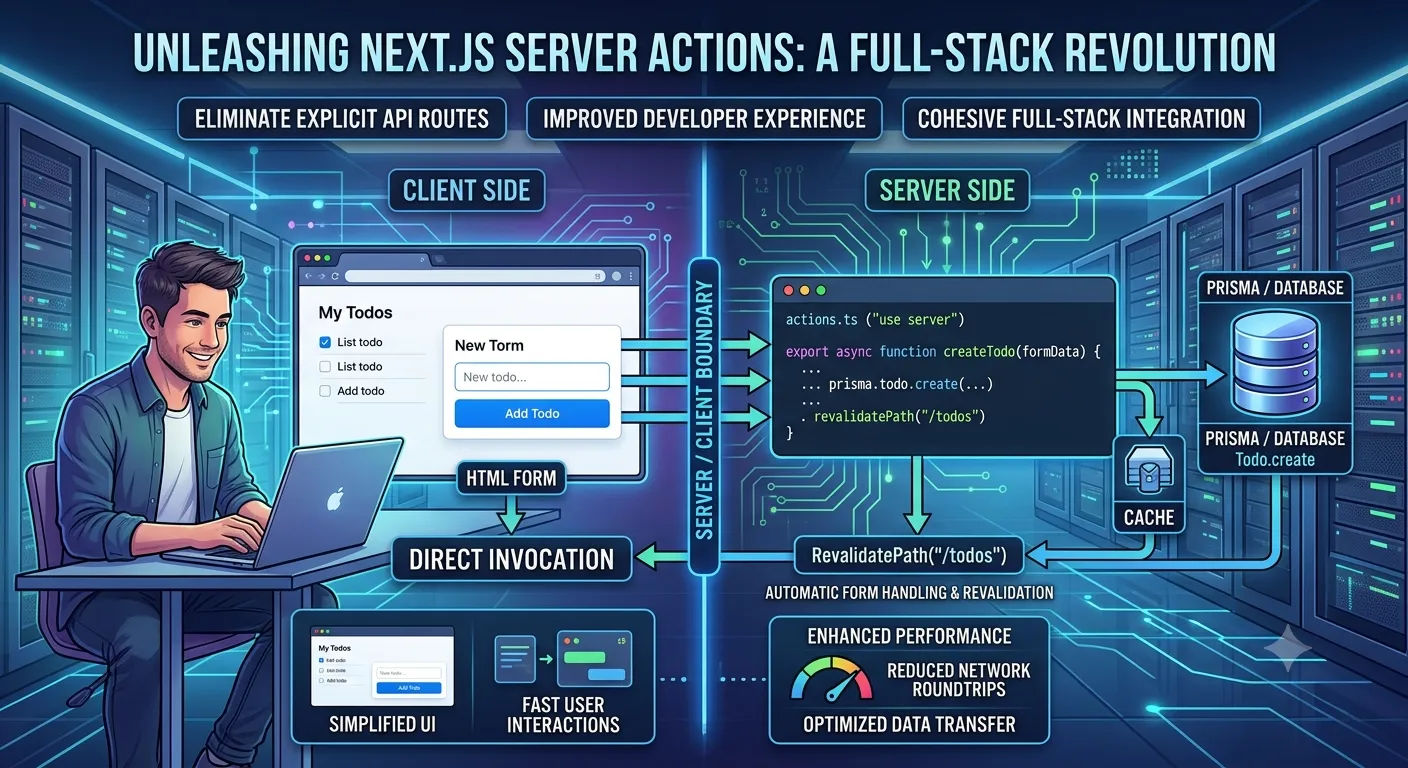Click the browser profile avatar circle
Viewport: 1408px width, 768px height.
[x=616, y=276]
